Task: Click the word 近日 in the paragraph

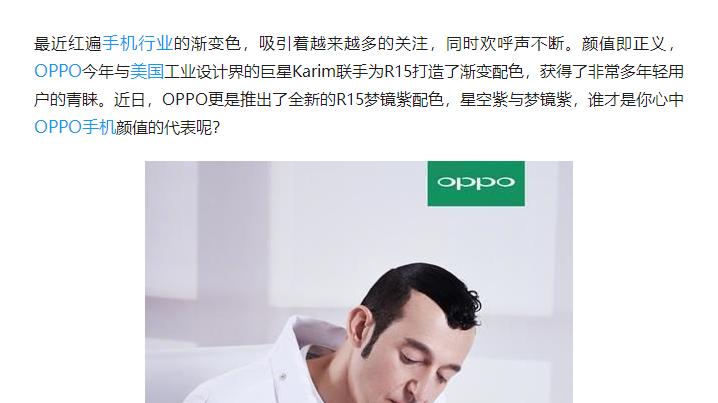Action: (130, 100)
